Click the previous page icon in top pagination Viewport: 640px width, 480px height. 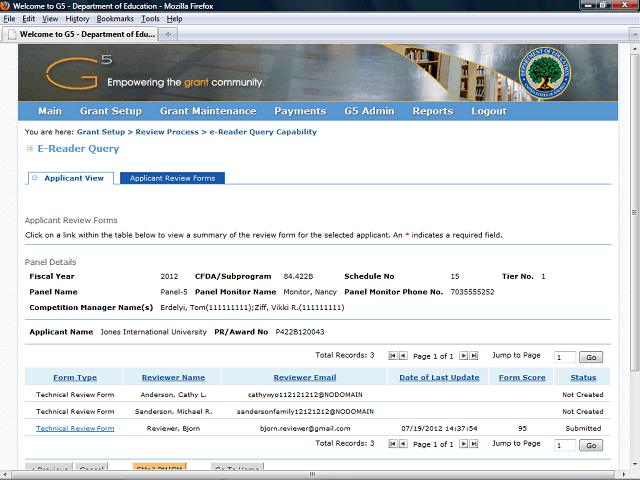(403, 356)
